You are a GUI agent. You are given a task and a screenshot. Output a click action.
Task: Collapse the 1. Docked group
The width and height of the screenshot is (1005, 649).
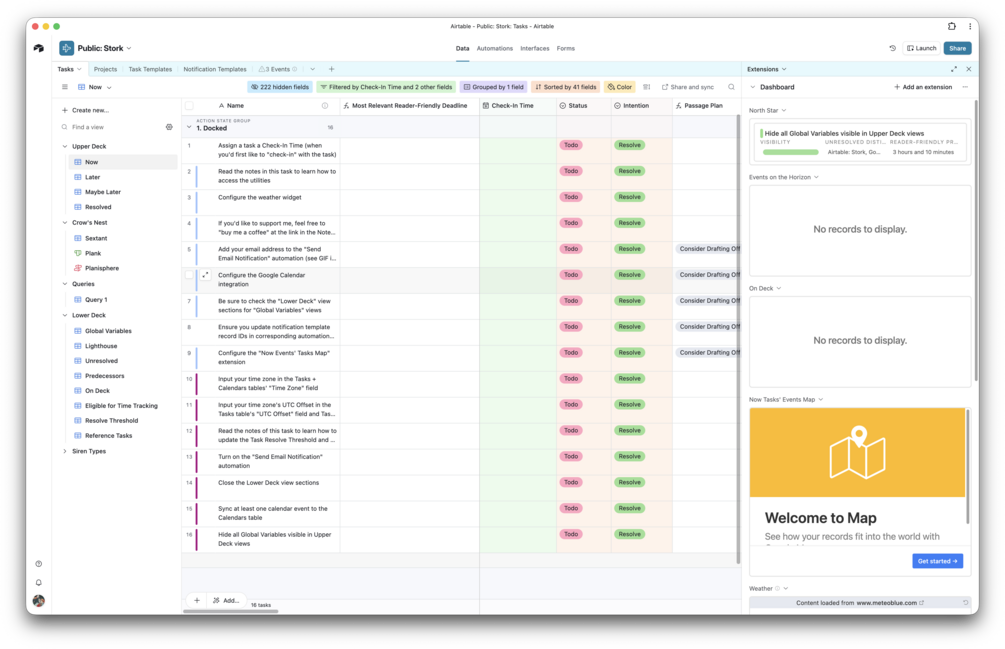(x=189, y=127)
